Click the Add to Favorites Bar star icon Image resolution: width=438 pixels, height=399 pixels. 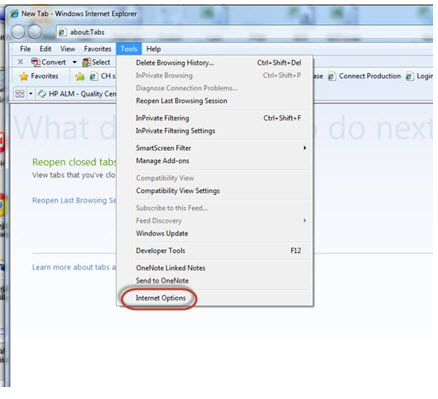pos(80,77)
